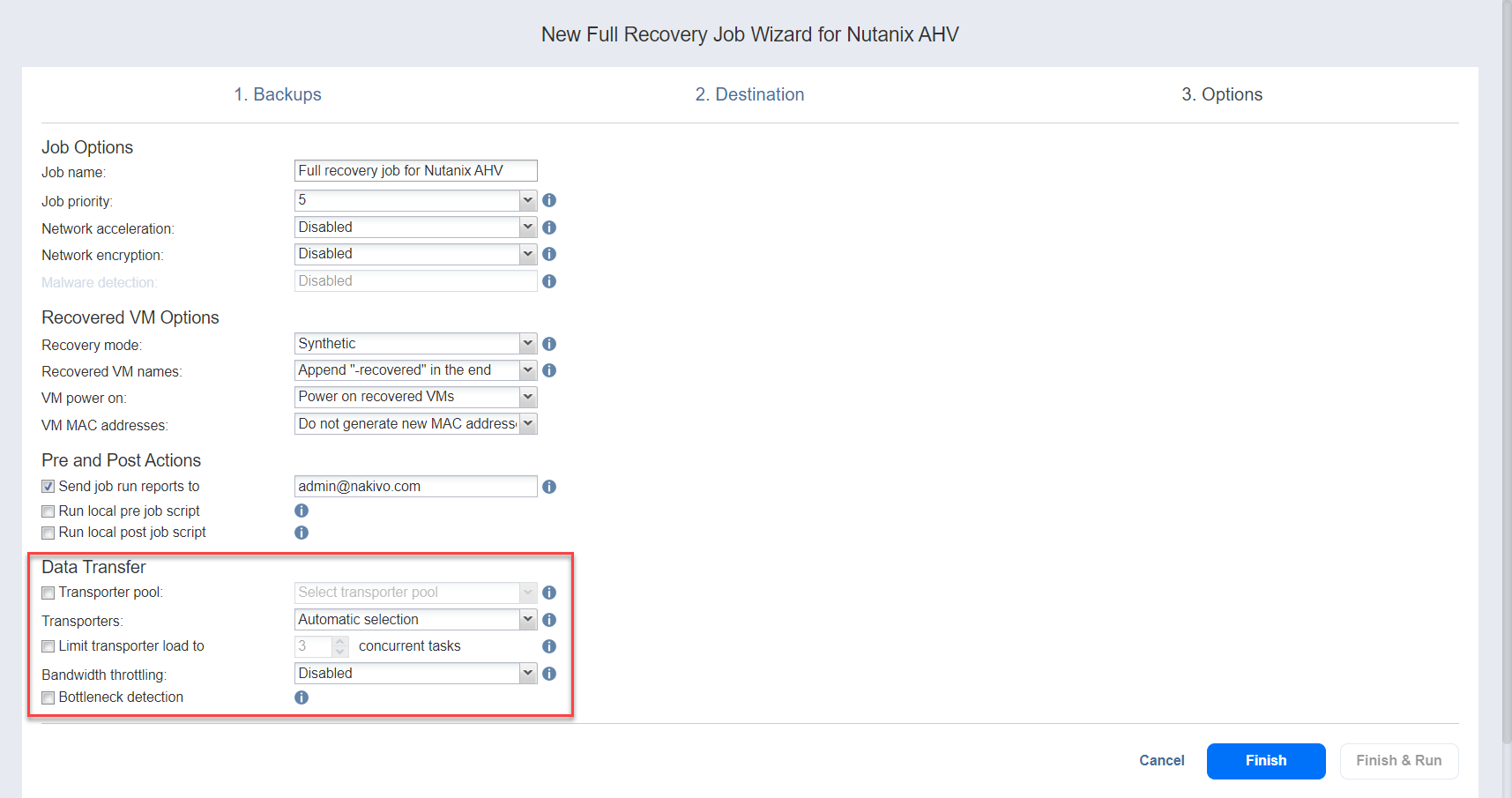This screenshot has height=798, width=1512.
Task: Click the Job name text field
Action: point(415,171)
